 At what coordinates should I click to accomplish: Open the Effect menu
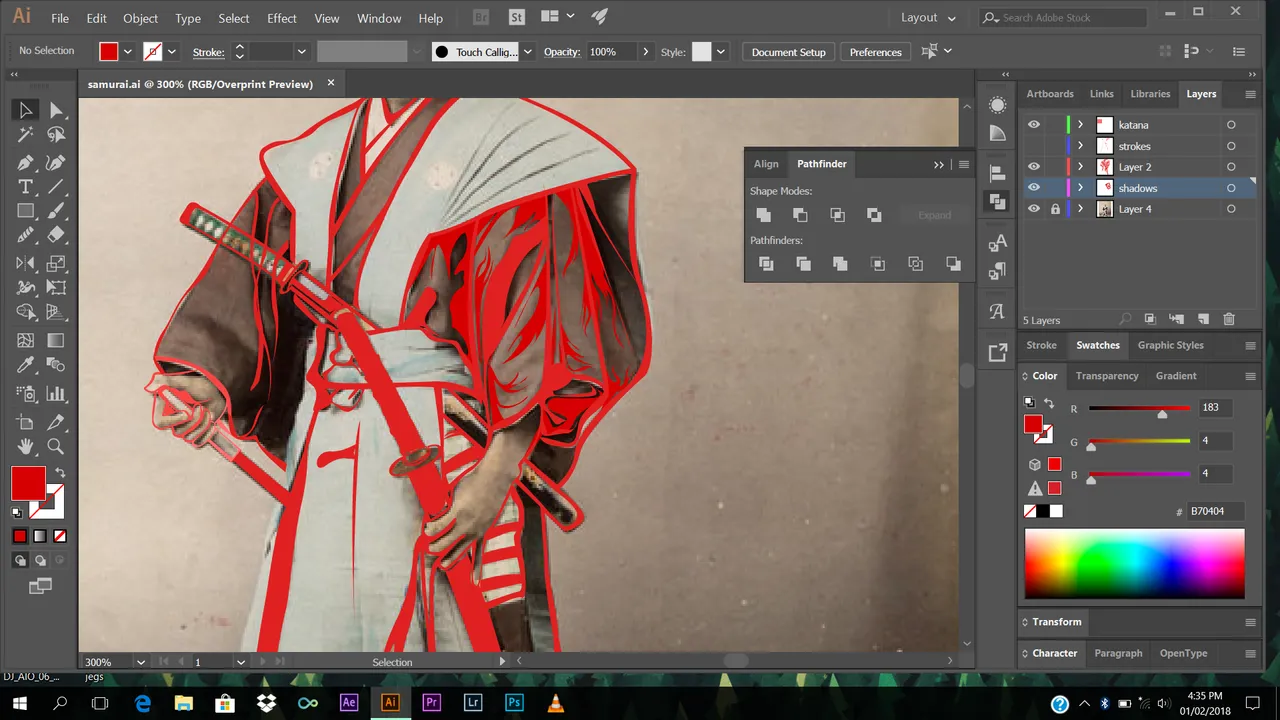[x=282, y=18]
